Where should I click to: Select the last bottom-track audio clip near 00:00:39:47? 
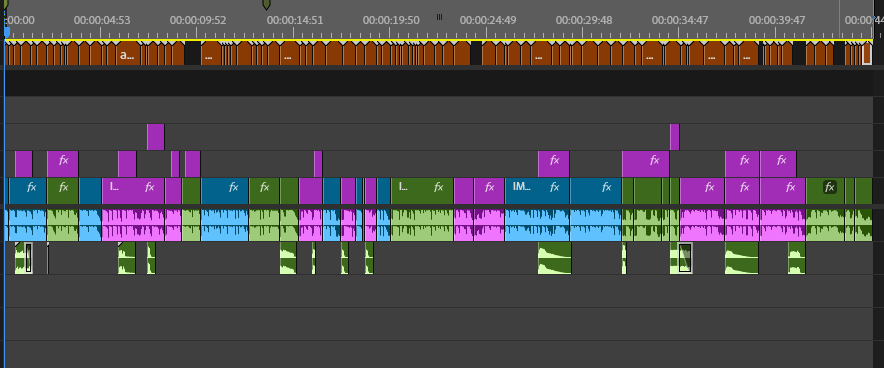coord(797,258)
